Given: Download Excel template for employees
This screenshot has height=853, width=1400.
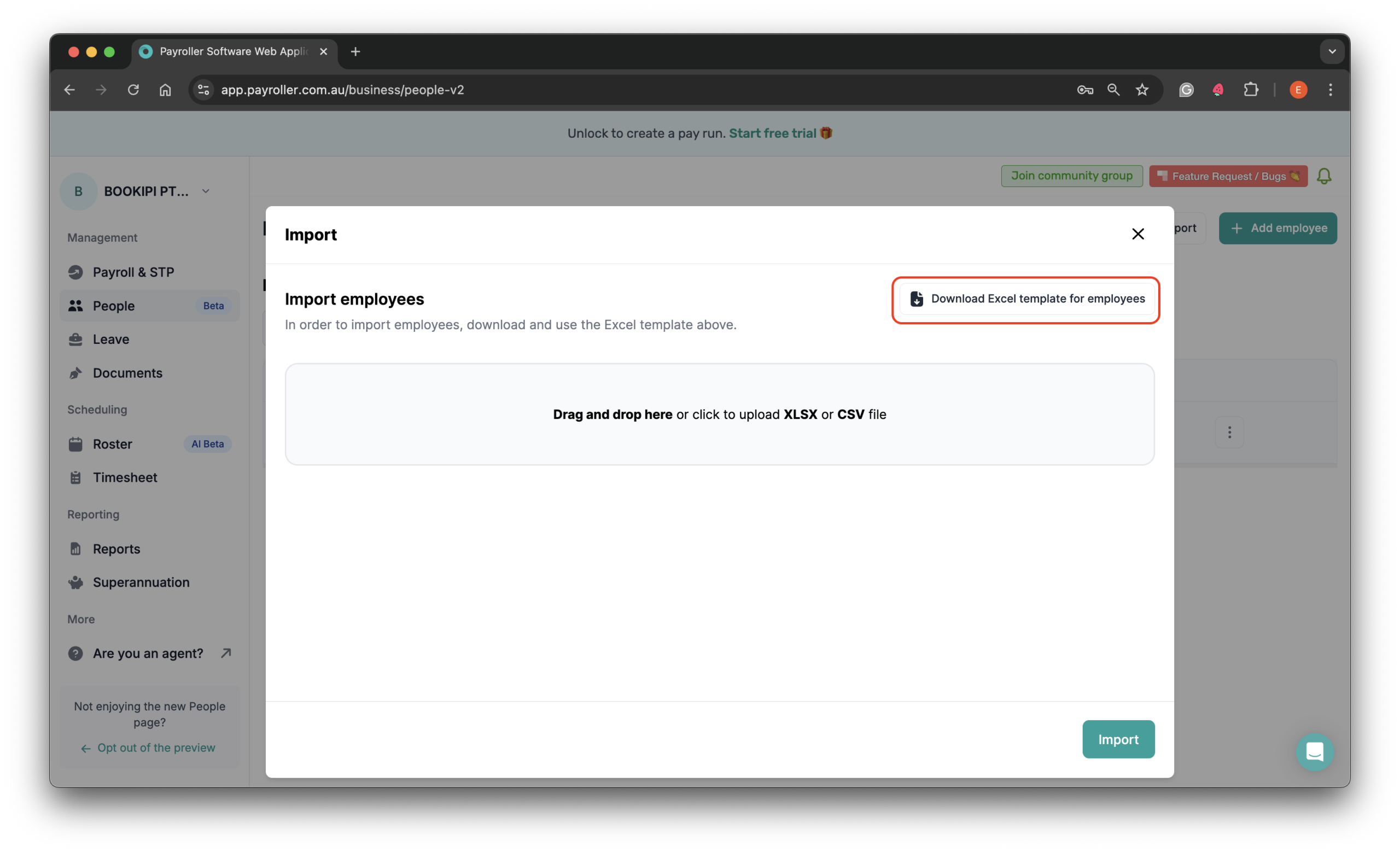Looking at the screenshot, I should click(1026, 299).
